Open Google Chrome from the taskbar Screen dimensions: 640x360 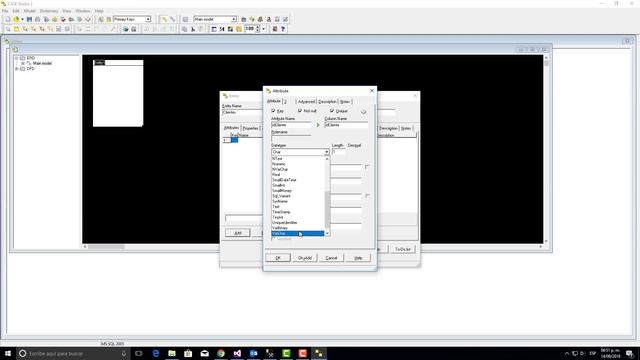[221, 353]
